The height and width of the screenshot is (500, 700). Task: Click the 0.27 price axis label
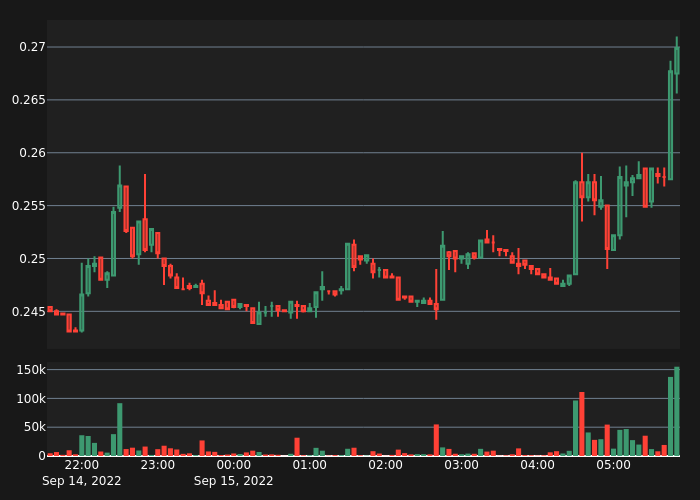coord(32,47)
